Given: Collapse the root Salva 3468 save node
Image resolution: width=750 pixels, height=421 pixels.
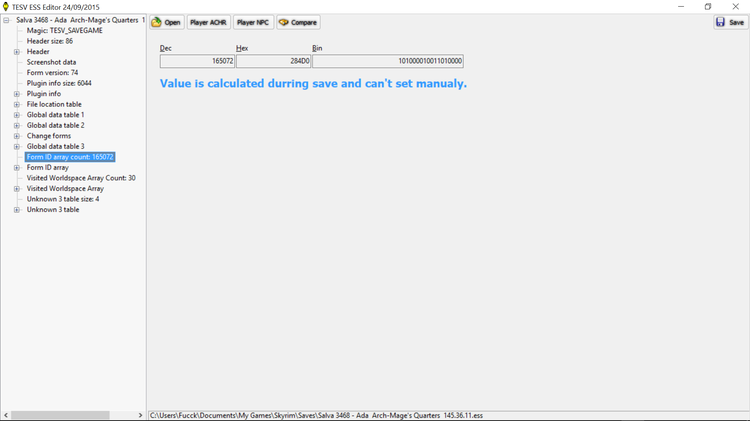Looking at the screenshot, I should 6,20.
